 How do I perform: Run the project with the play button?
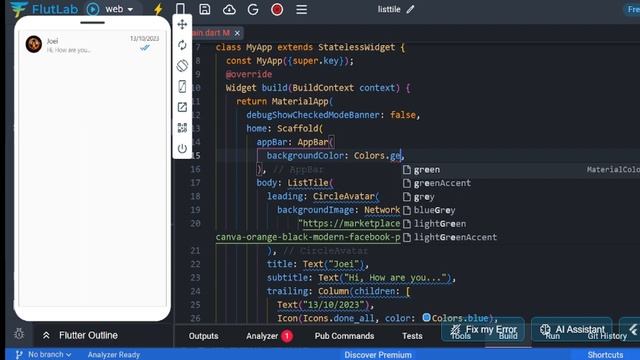93,9
